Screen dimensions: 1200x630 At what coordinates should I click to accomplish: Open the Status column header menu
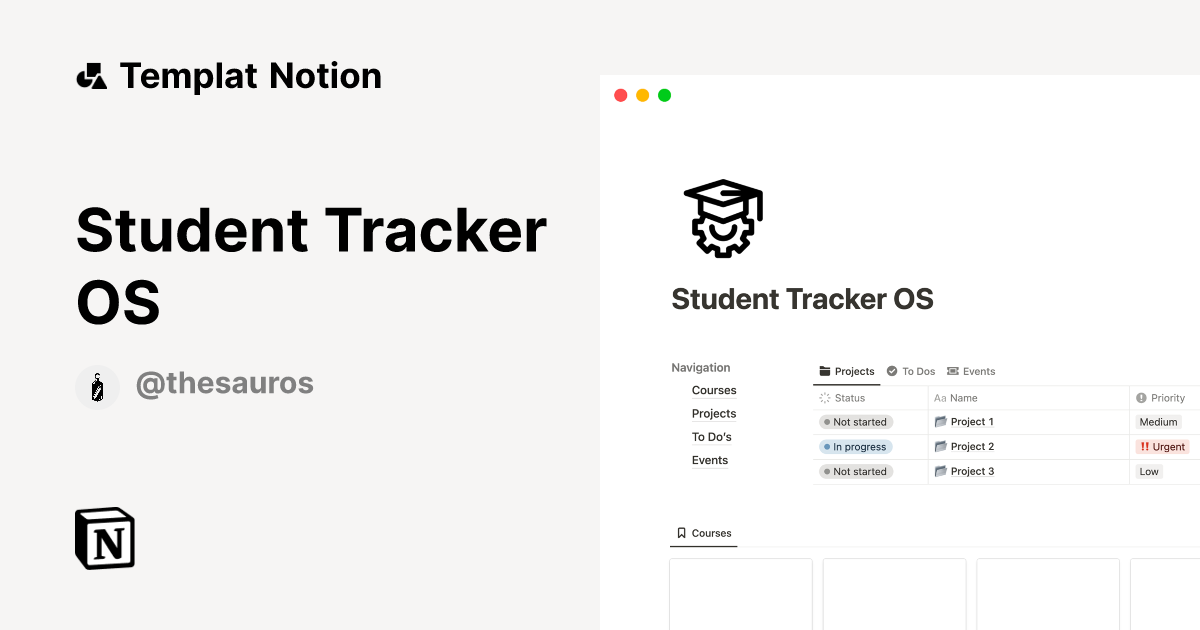pos(848,397)
